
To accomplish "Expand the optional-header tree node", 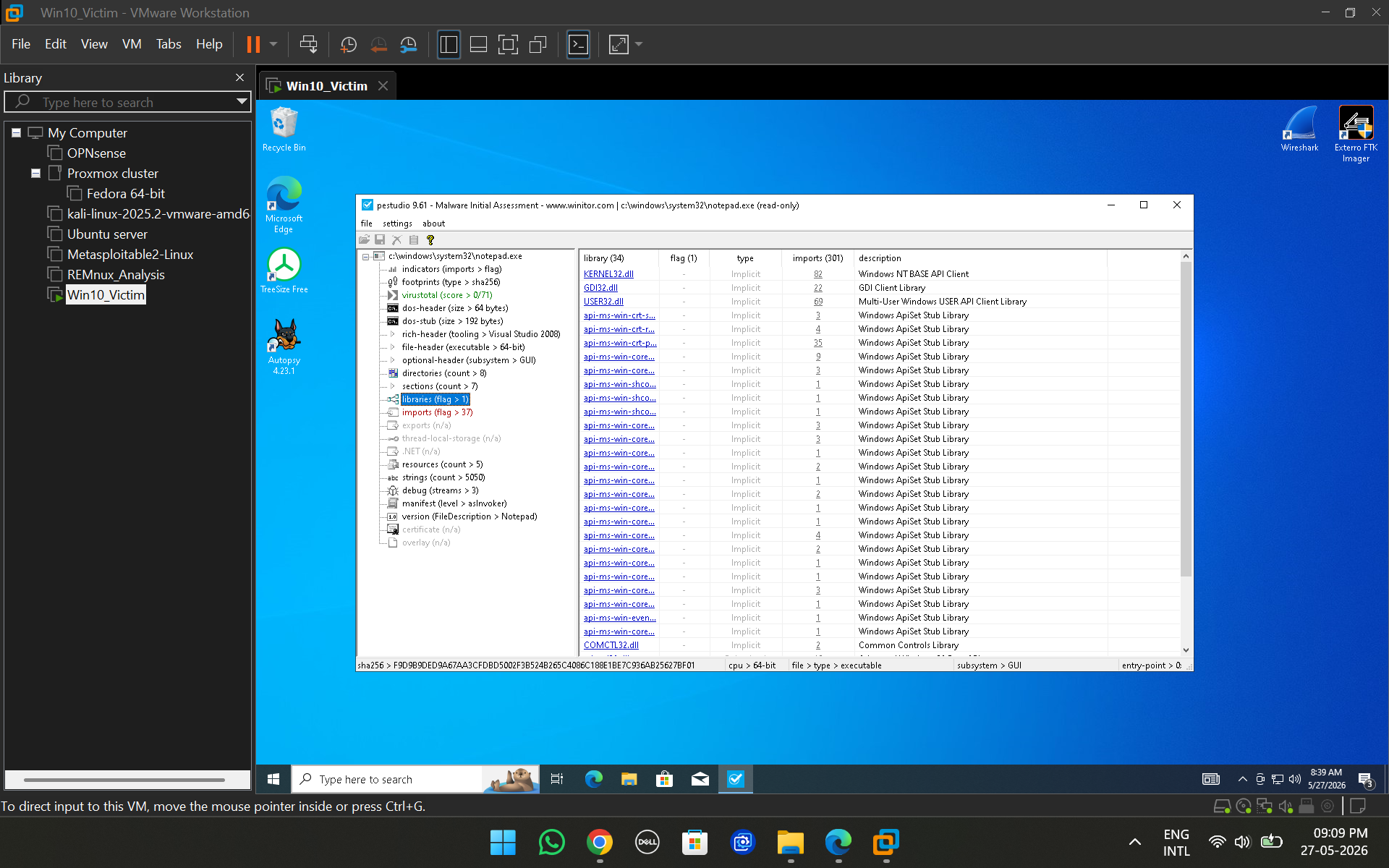I will click(x=393, y=360).
